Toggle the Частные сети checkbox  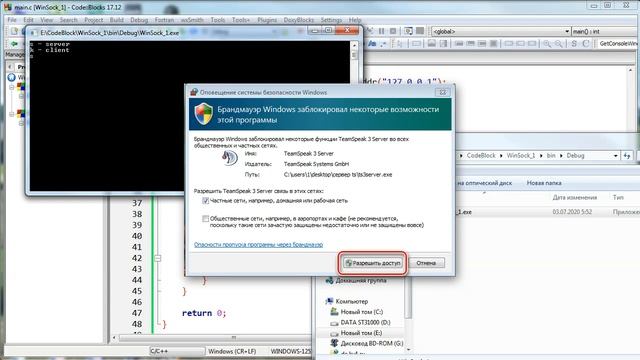(x=205, y=200)
